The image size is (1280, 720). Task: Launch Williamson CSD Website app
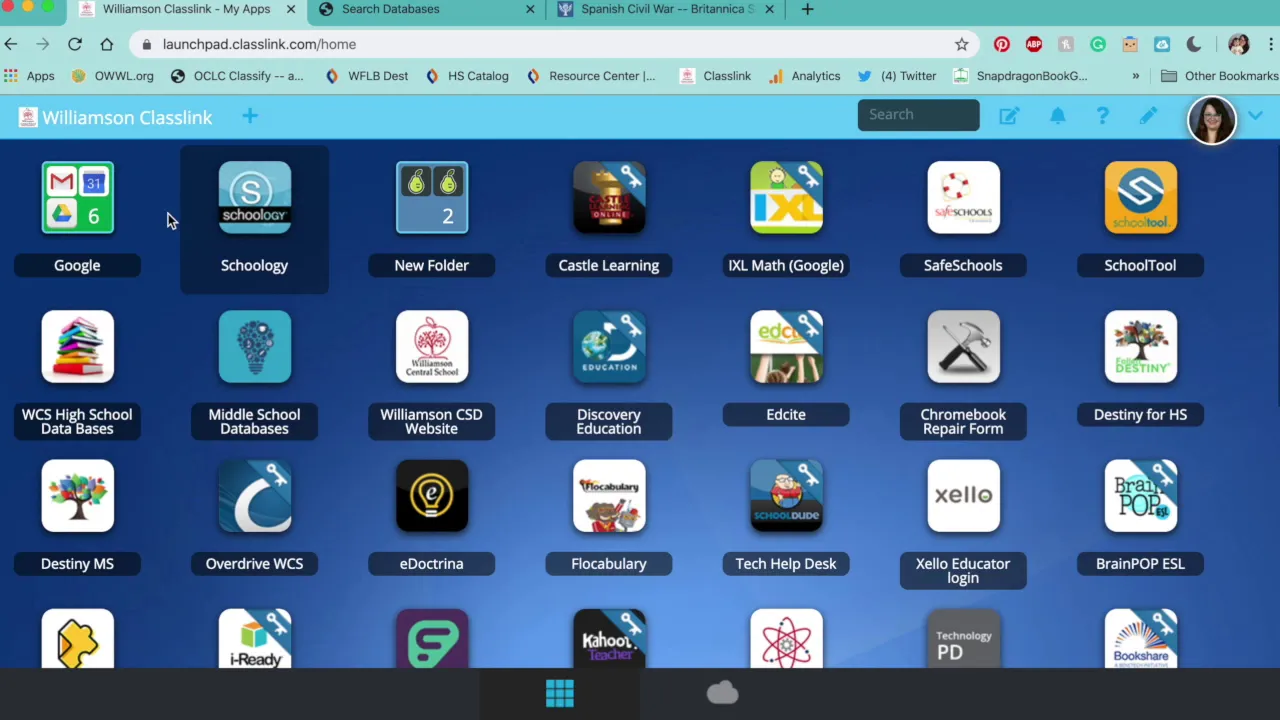pyautogui.click(x=431, y=347)
